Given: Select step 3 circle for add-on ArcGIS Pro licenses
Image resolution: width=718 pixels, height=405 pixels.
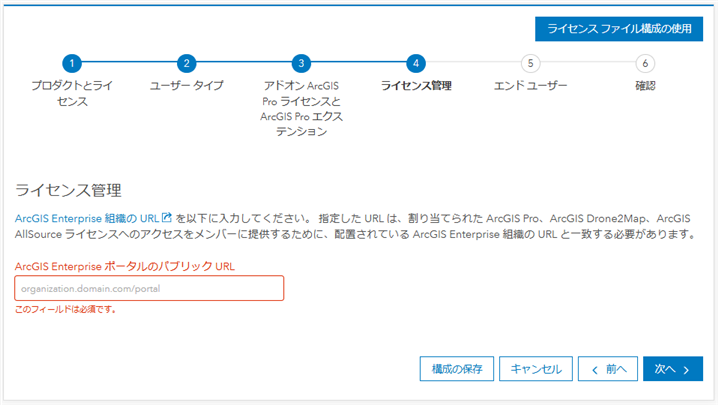Looking at the screenshot, I should point(301,63).
